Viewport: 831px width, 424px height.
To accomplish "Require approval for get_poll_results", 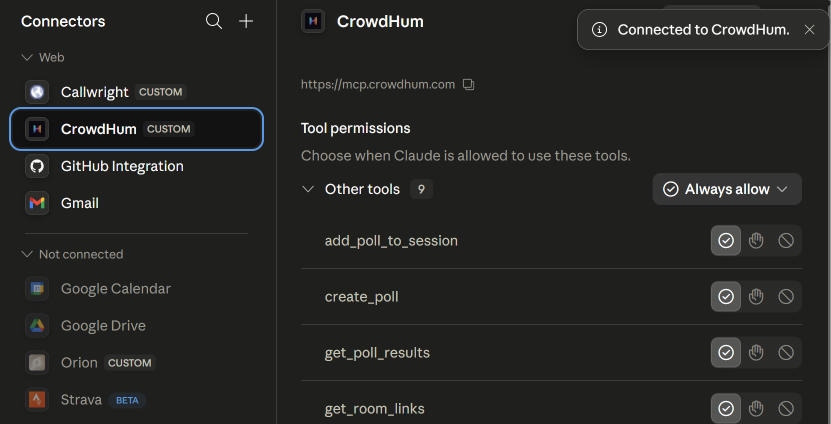I will pos(756,352).
